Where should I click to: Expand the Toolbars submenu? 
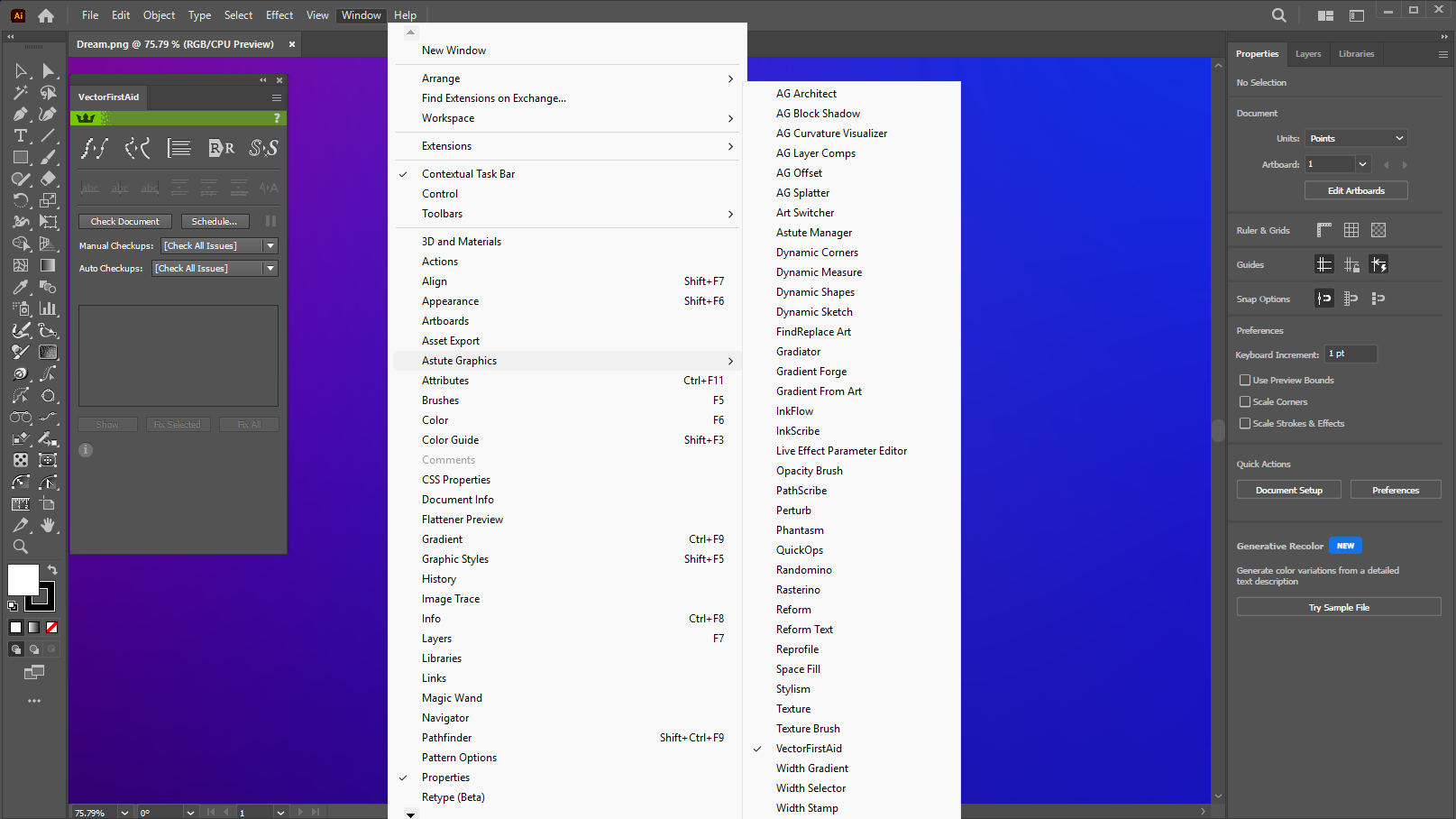567,214
